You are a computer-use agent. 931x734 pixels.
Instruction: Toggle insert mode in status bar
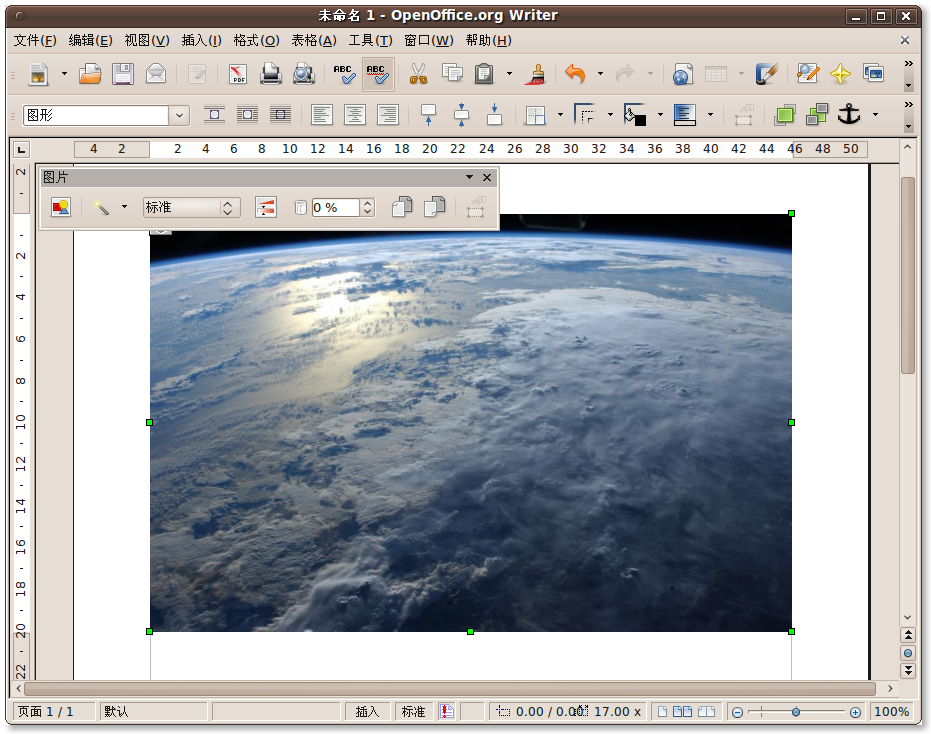(x=367, y=711)
